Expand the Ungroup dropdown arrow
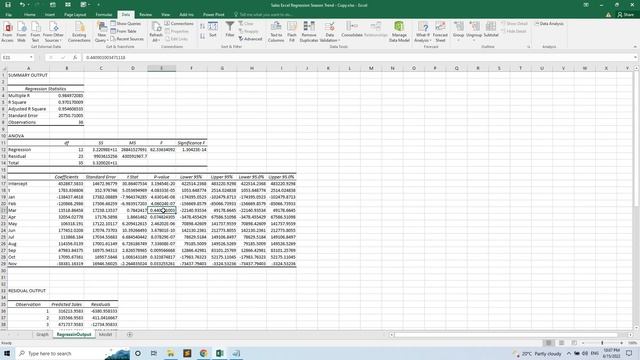 click(474, 40)
